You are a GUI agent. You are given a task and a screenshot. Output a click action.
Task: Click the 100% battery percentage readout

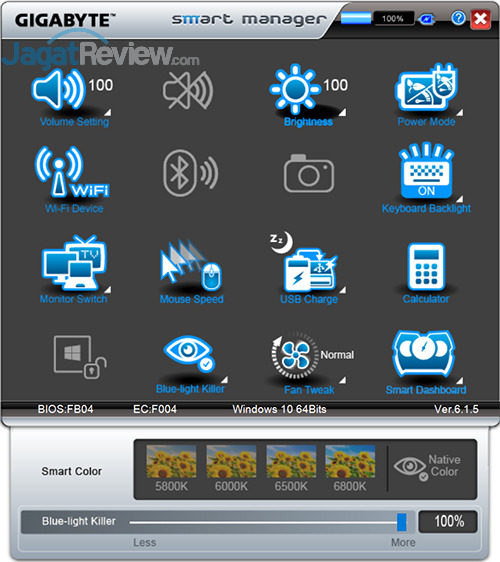point(393,18)
